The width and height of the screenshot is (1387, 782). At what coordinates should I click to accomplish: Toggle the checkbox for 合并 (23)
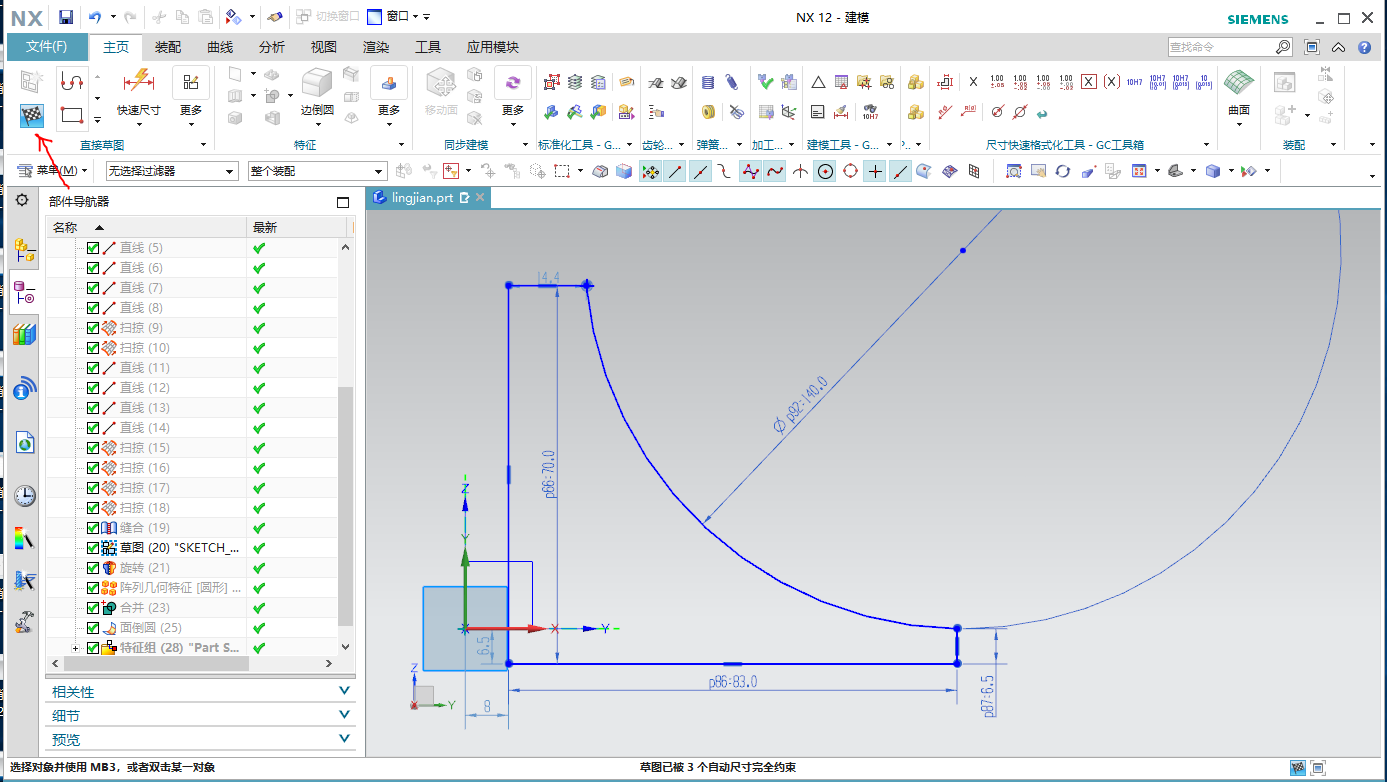point(93,608)
